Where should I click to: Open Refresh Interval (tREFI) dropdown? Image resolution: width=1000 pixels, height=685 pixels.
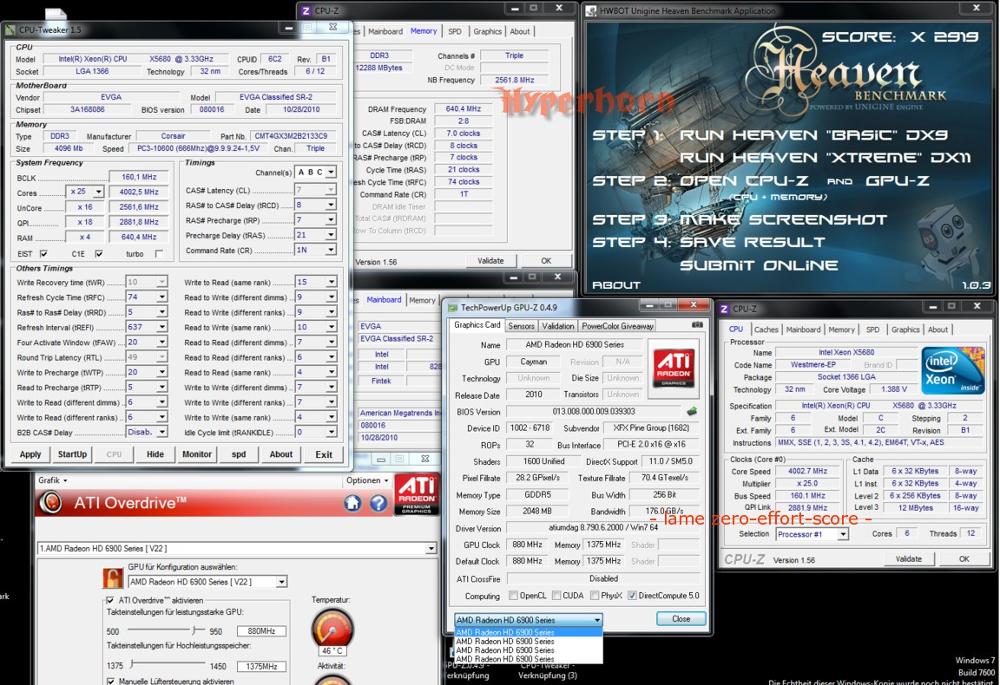point(162,327)
